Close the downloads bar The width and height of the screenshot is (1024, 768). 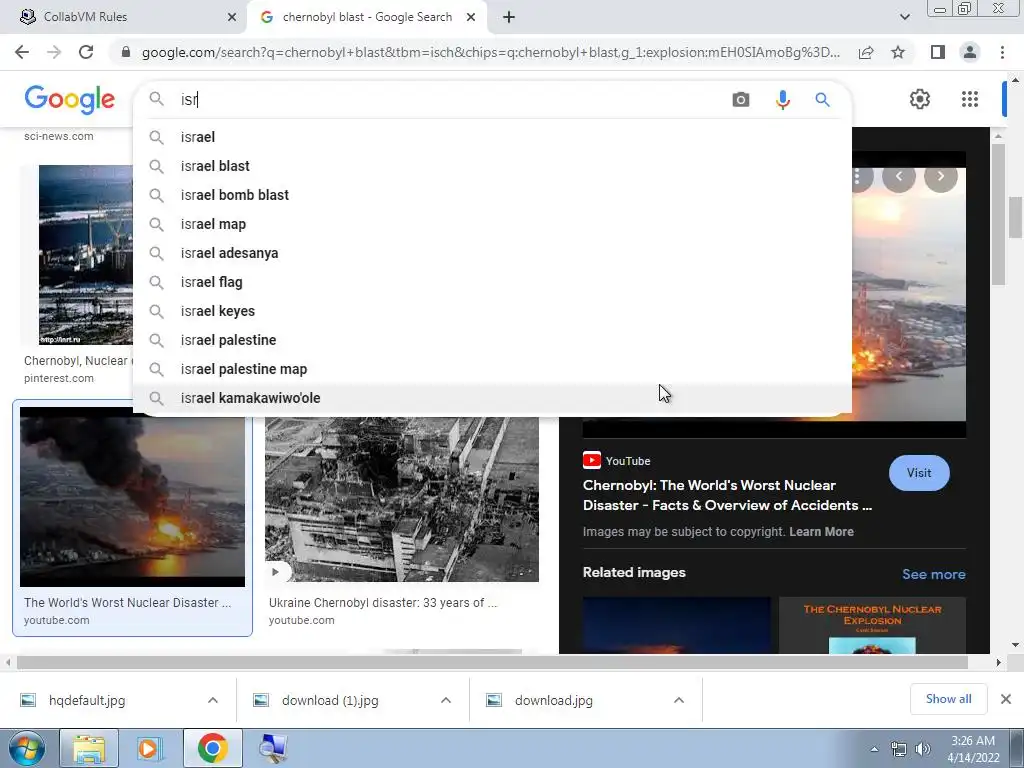(1006, 699)
